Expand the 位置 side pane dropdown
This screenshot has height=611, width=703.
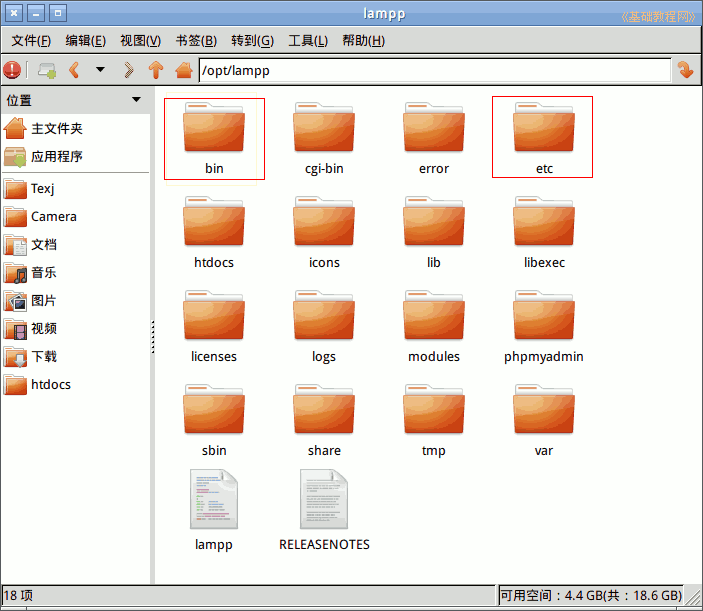(136, 100)
